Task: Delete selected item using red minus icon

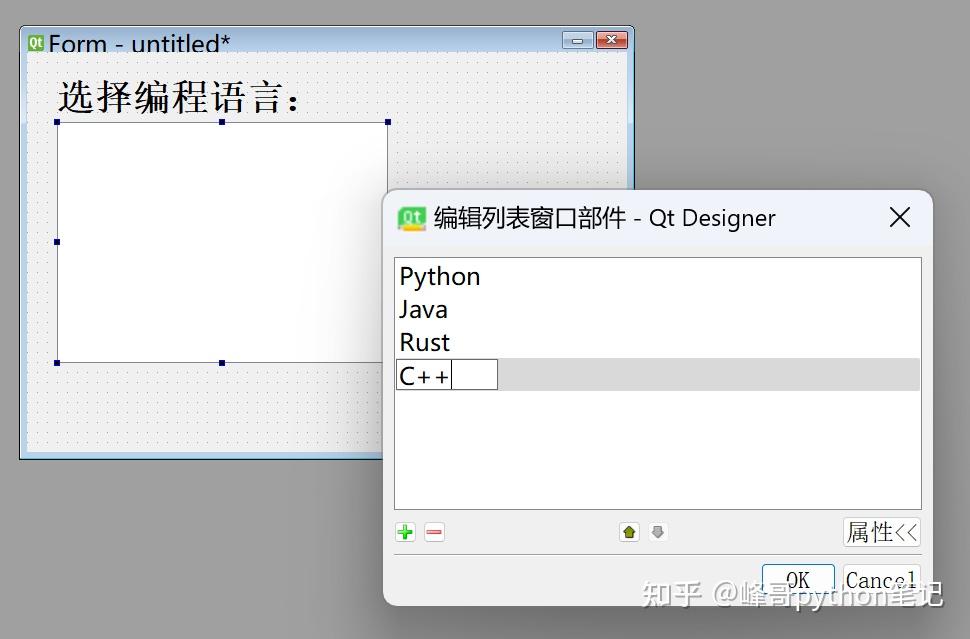Action: pyautogui.click(x=434, y=532)
